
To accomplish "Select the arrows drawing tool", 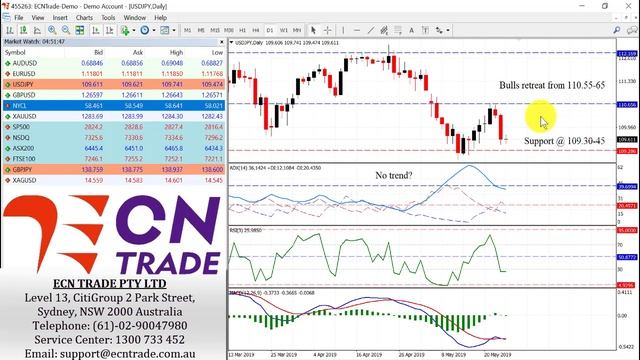I will 439,30.
